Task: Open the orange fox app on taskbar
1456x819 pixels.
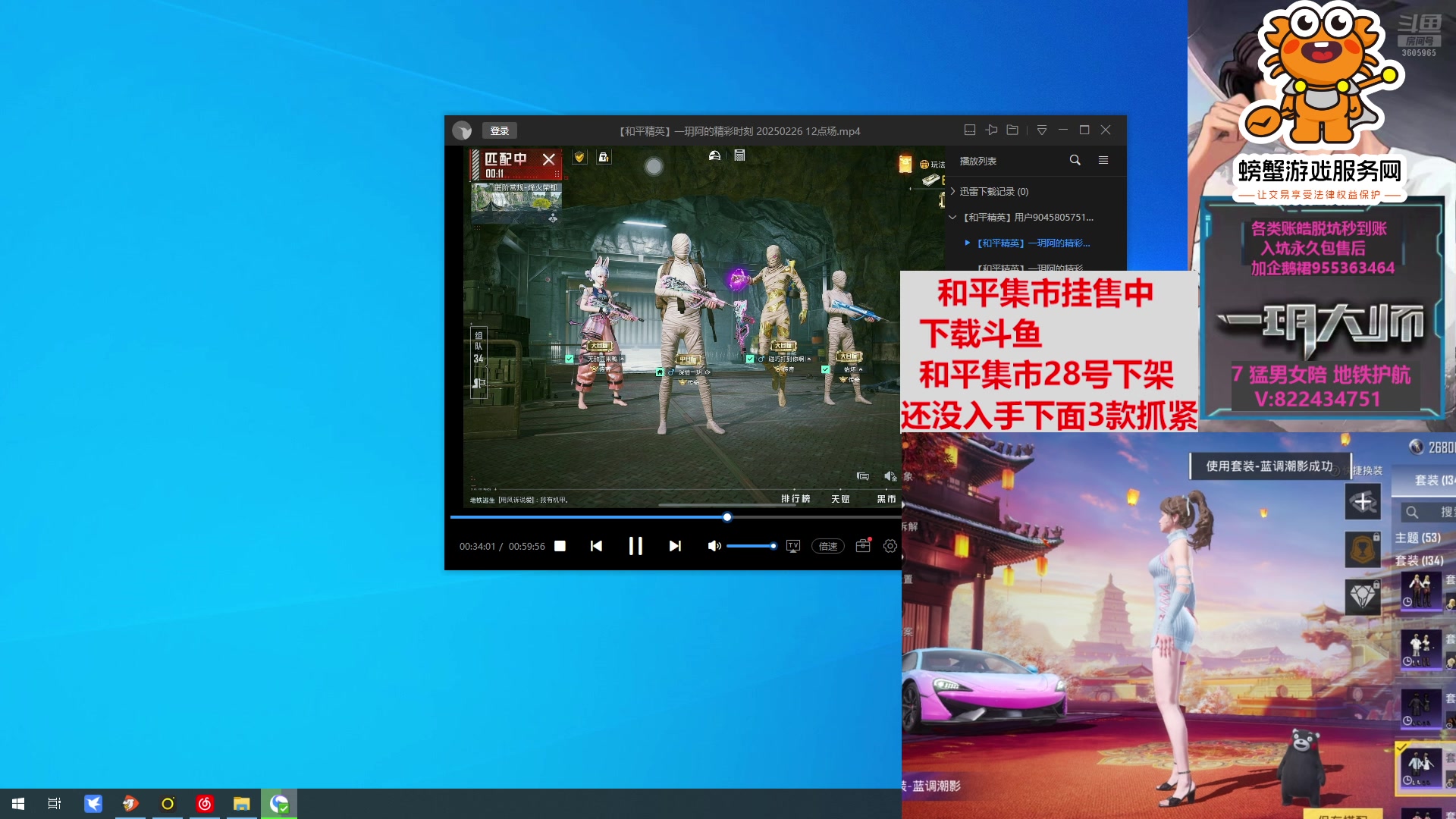Action: (x=130, y=804)
